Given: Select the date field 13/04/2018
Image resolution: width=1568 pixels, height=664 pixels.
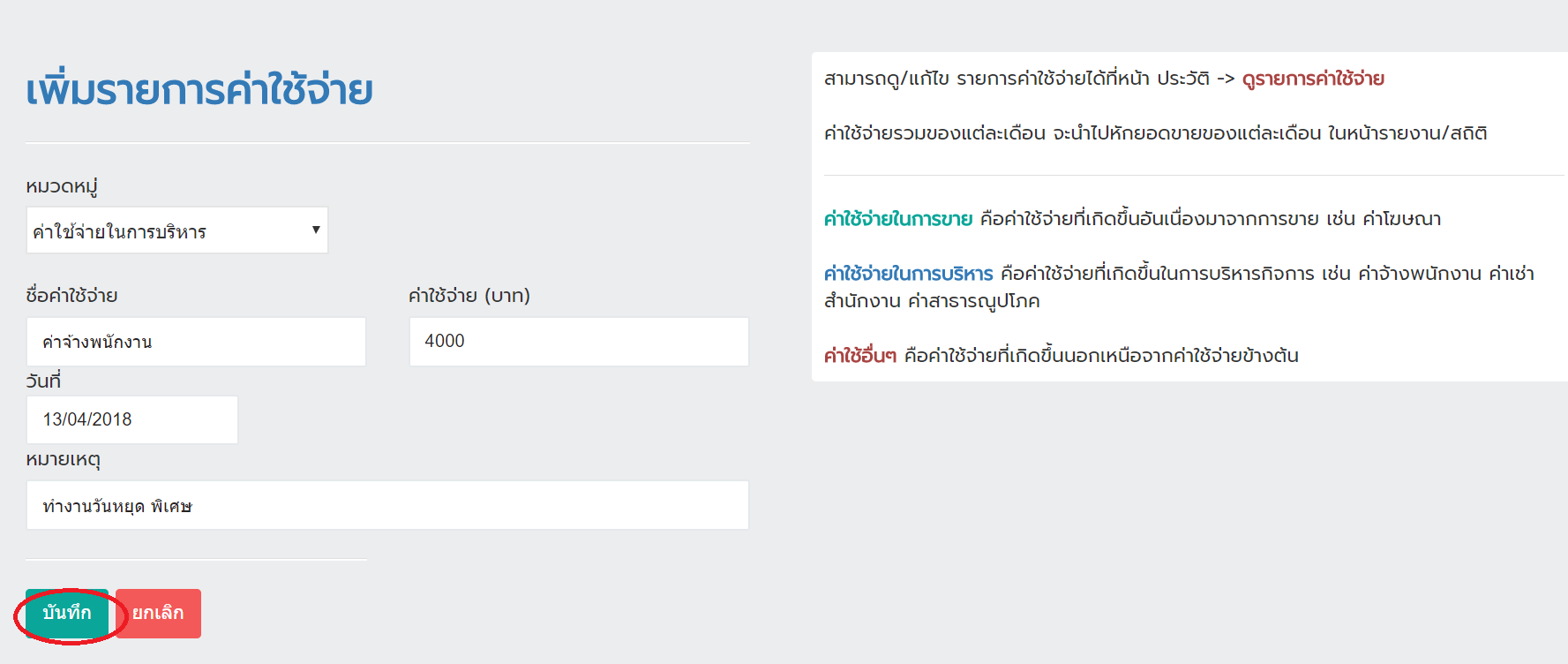Looking at the screenshot, I should [132, 419].
